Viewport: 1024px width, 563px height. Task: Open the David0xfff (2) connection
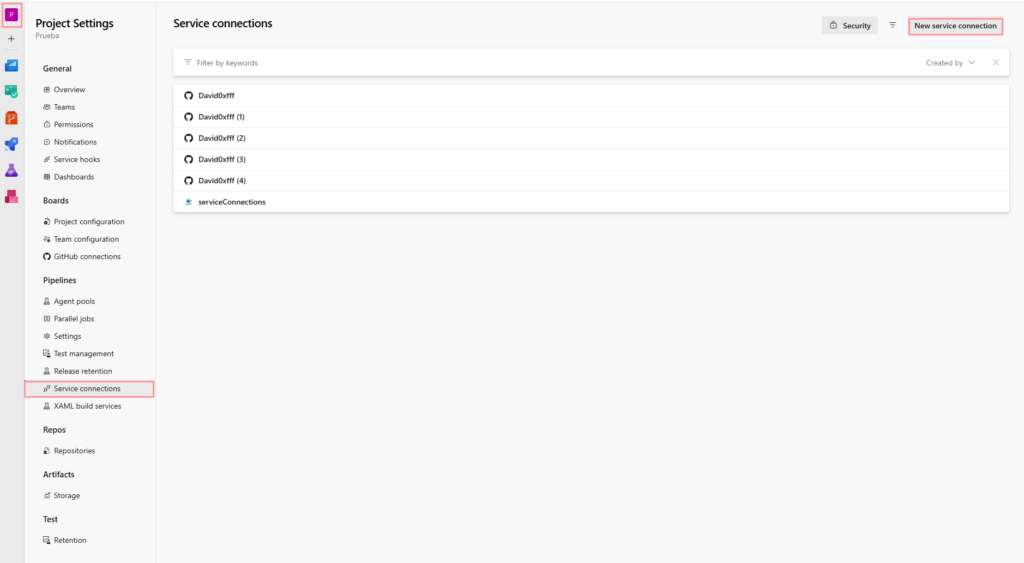pos(591,138)
